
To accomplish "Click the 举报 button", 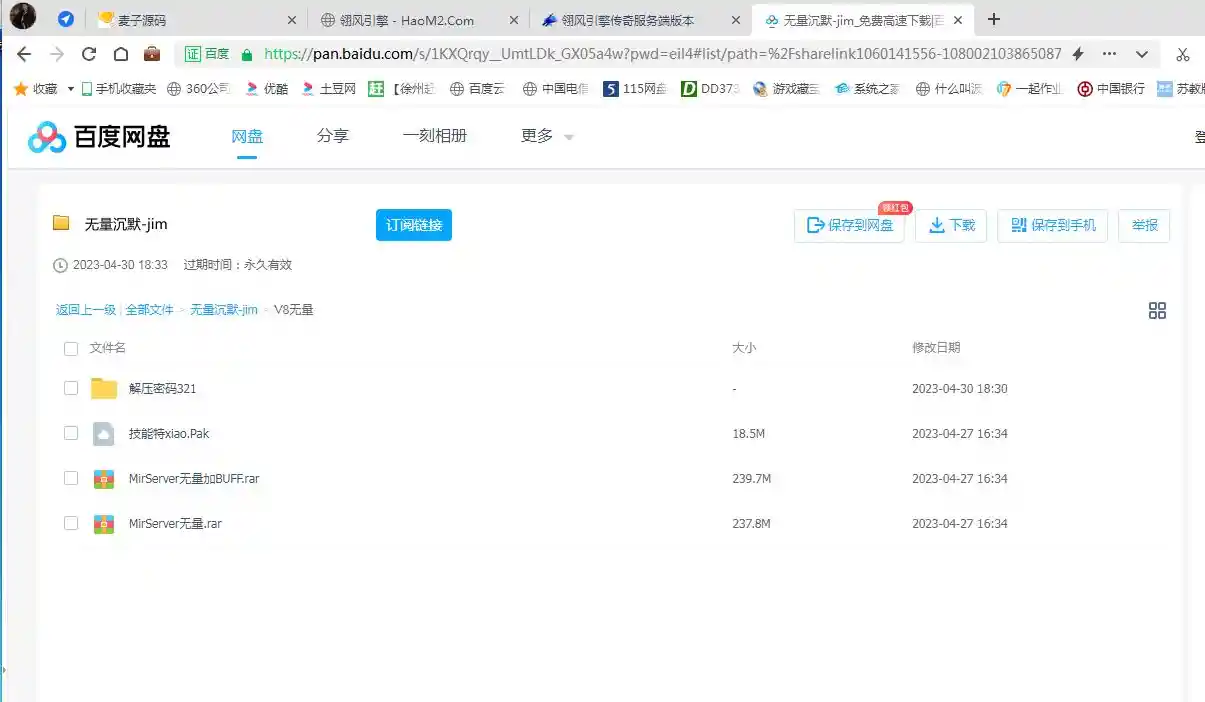I will coord(1145,225).
